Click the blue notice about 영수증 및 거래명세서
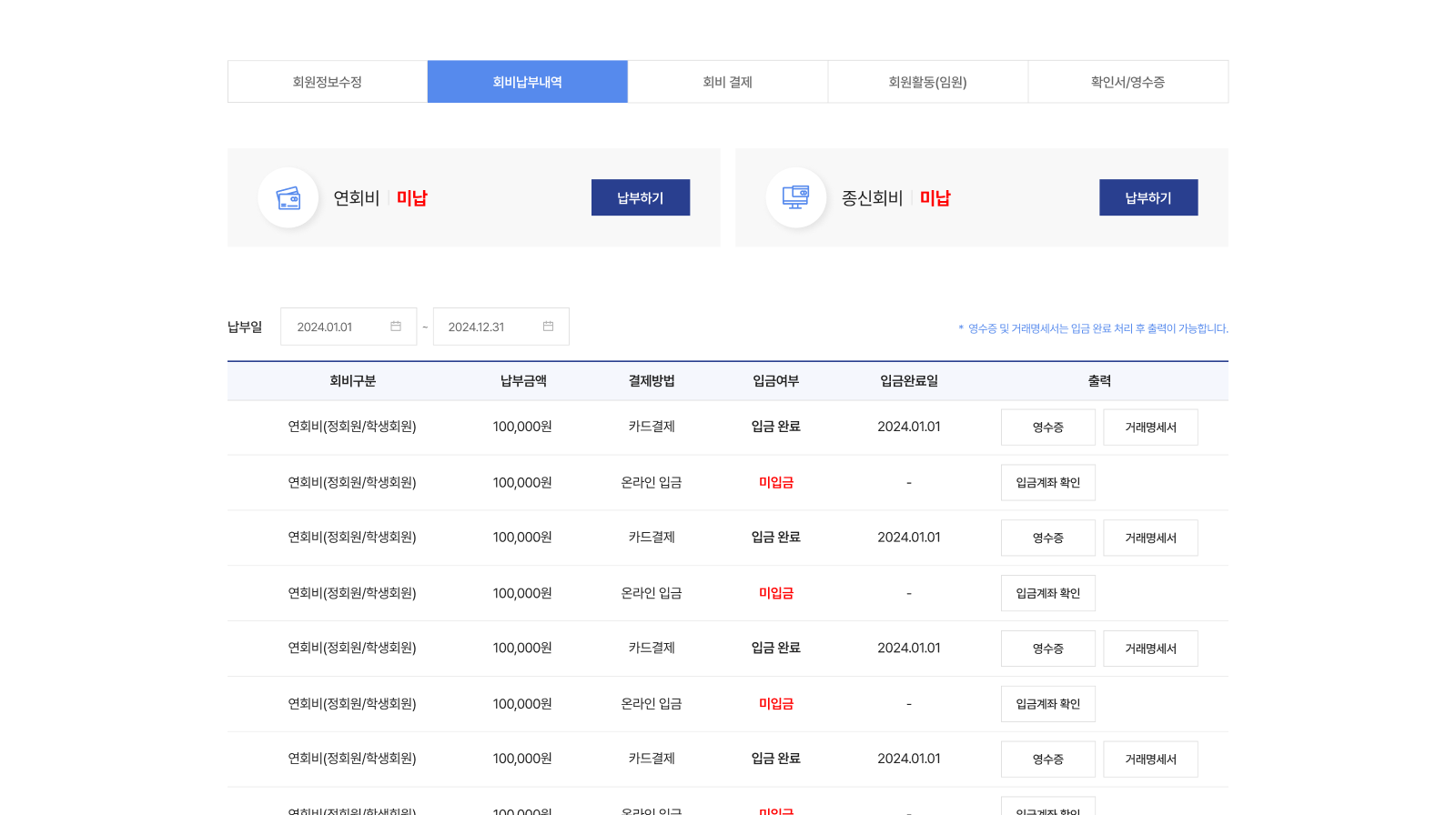 pos(1093,328)
